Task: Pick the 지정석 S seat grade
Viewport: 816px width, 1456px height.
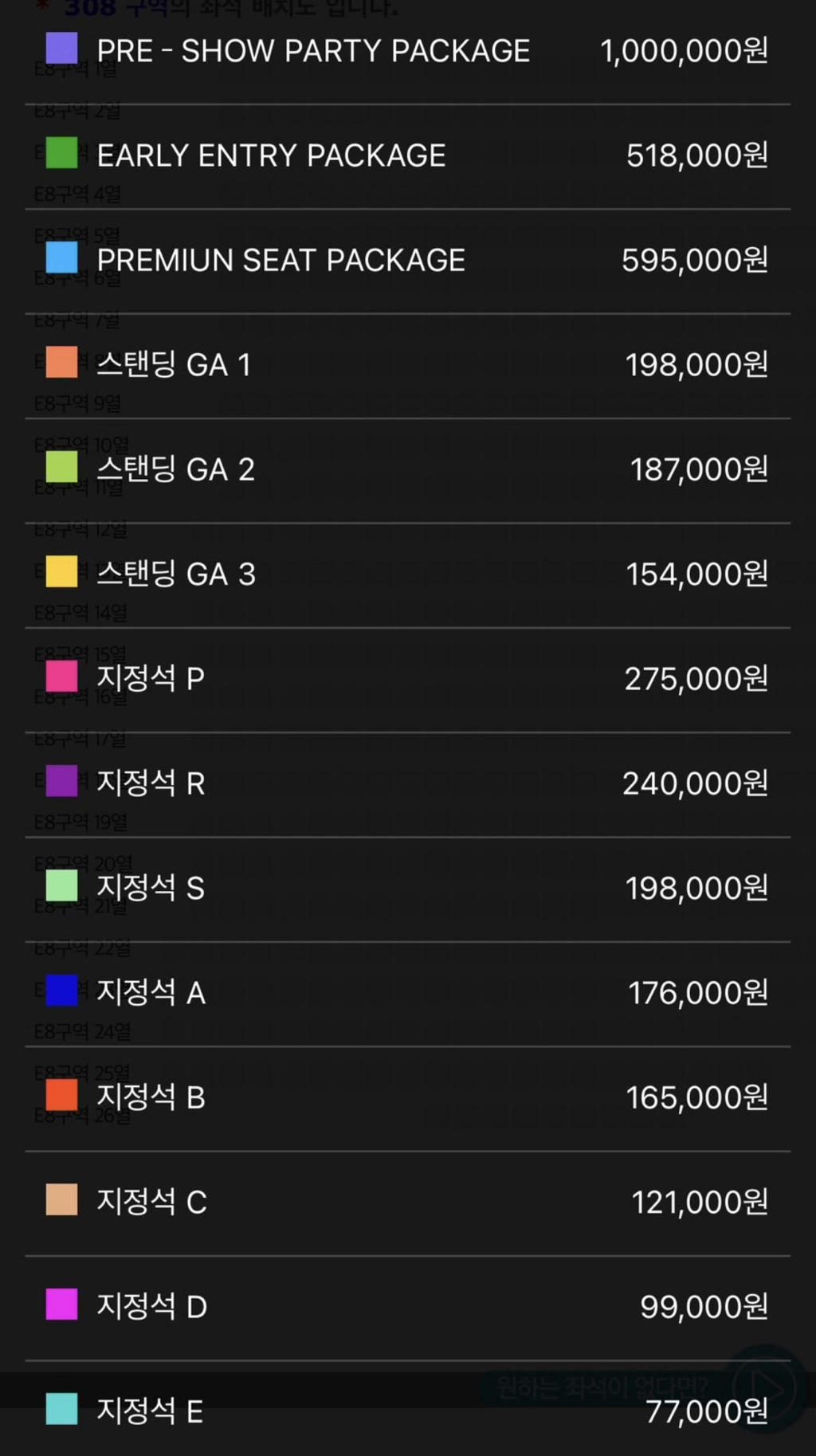Action: [x=151, y=888]
